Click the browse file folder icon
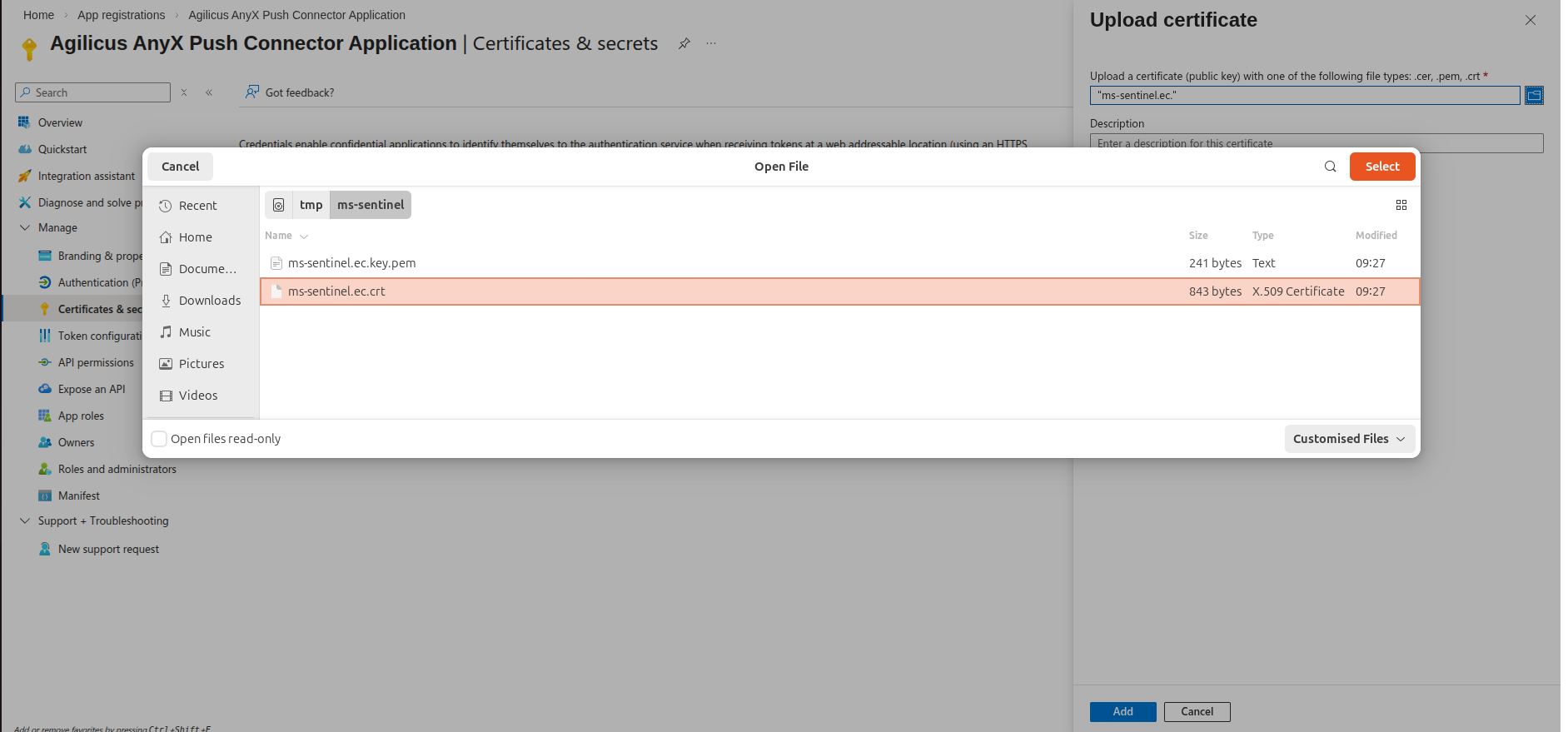 click(x=1534, y=96)
